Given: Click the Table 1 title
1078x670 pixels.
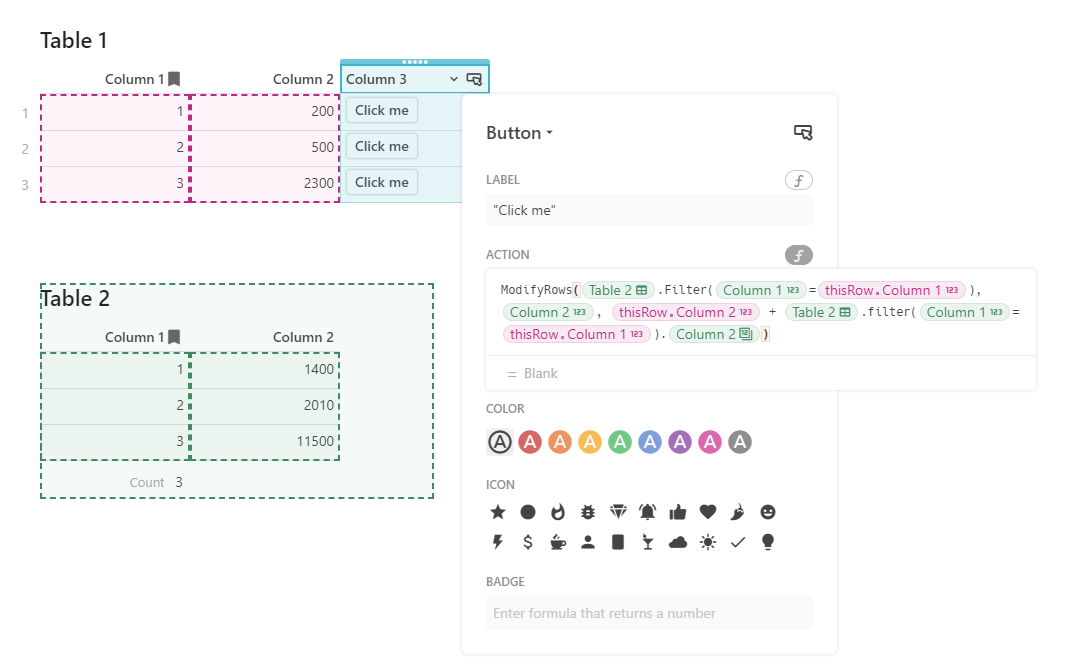Looking at the screenshot, I should tap(74, 41).
